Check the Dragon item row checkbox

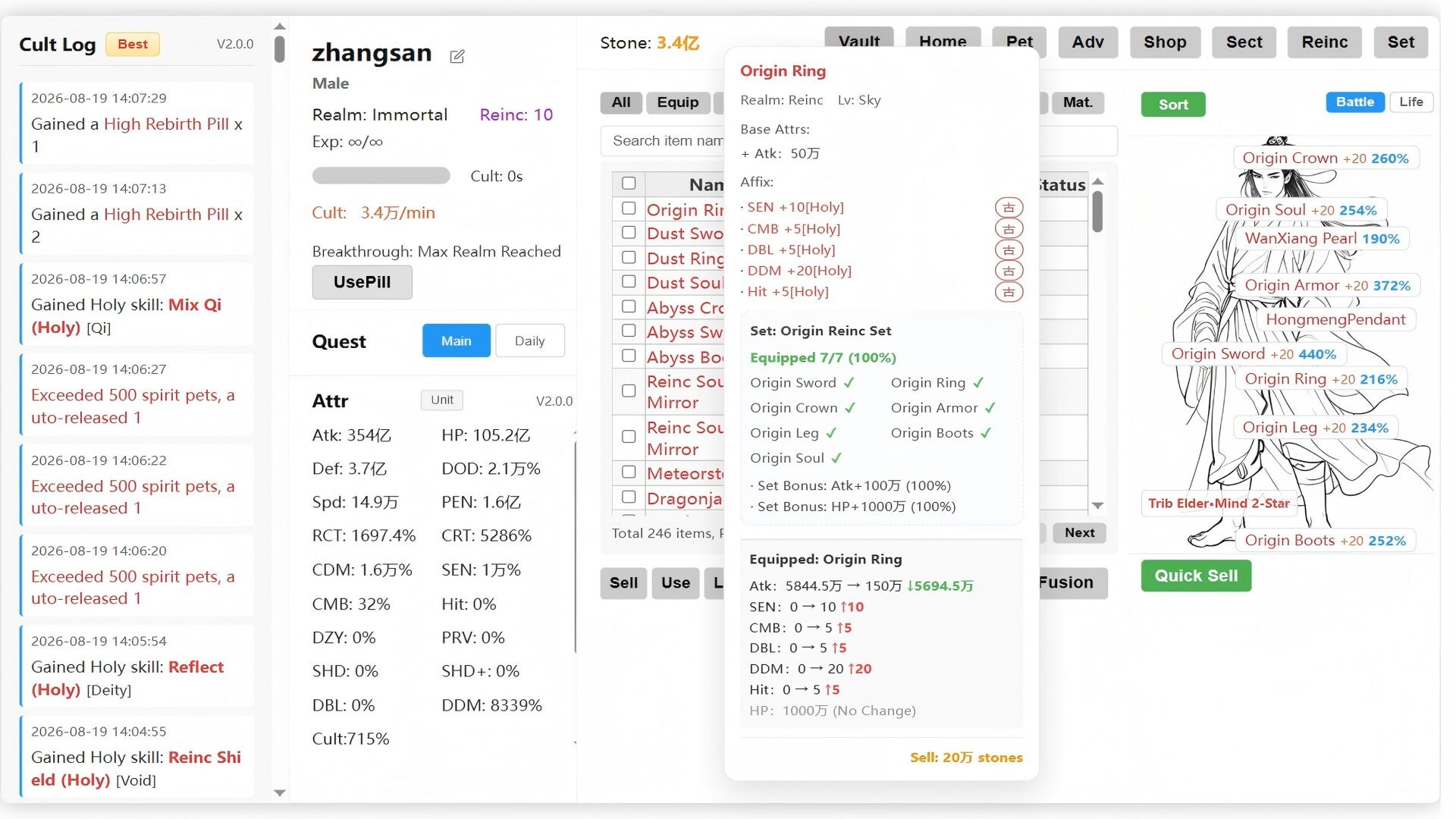629,497
